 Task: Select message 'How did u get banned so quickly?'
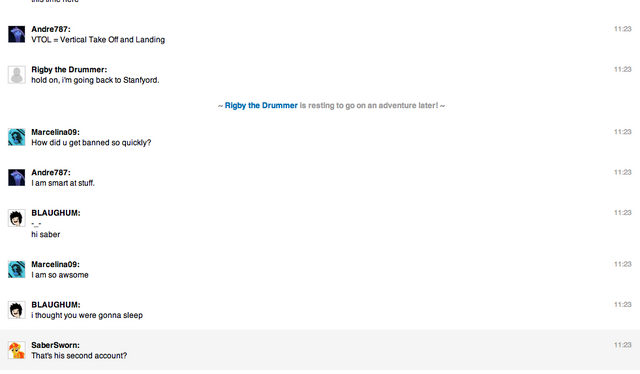point(91,142)
